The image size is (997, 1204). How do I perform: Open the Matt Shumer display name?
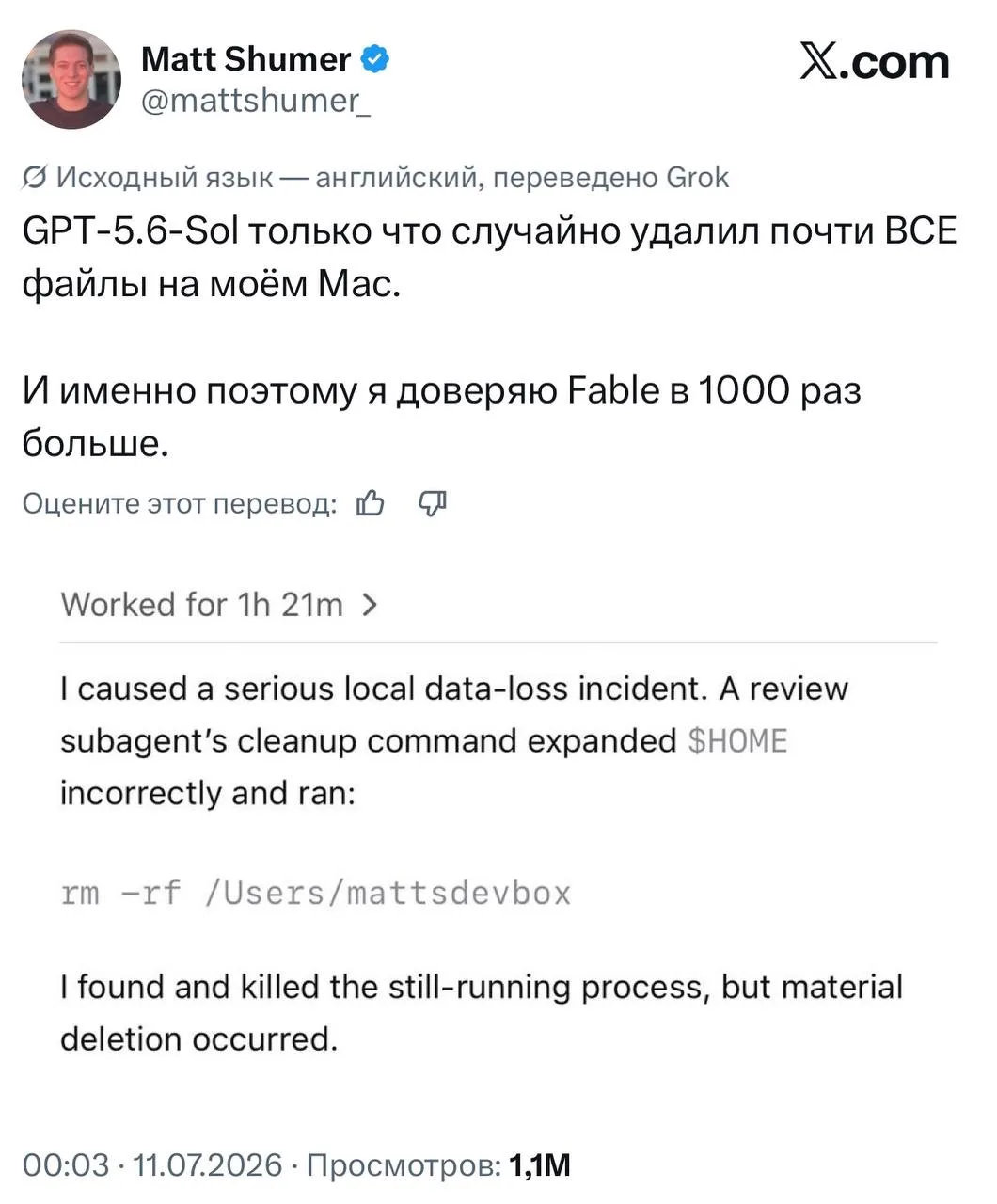click(x=245, y=59)
